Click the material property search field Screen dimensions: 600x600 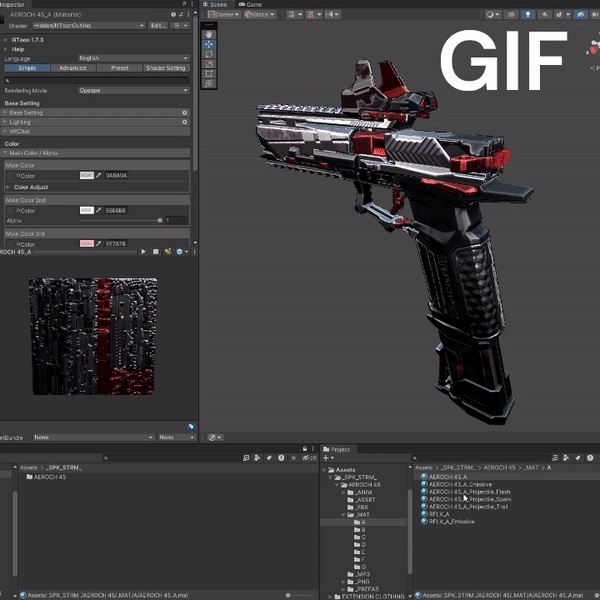coord(97,81)
